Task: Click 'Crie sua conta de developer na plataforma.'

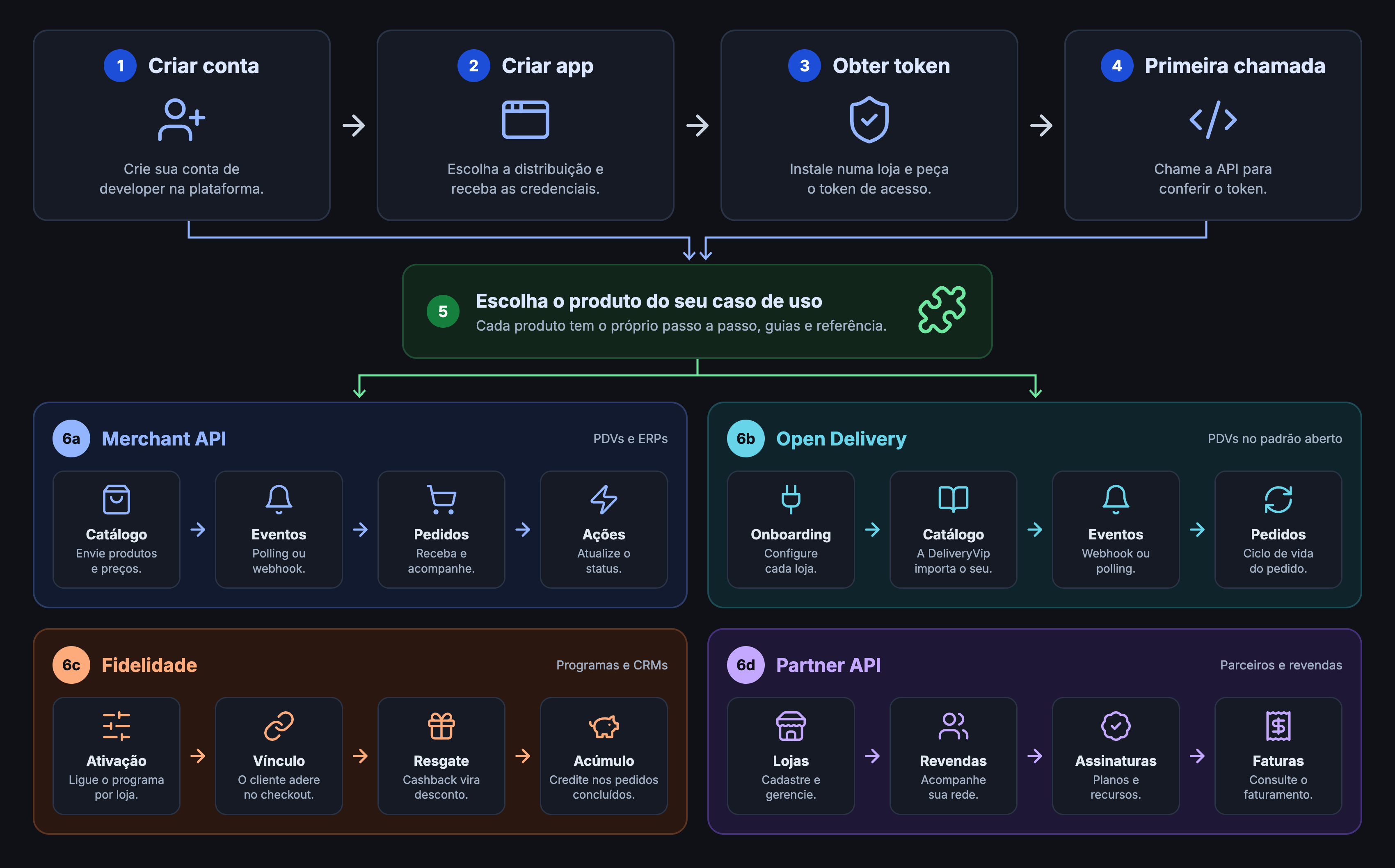Action: (x=181, y=178)
